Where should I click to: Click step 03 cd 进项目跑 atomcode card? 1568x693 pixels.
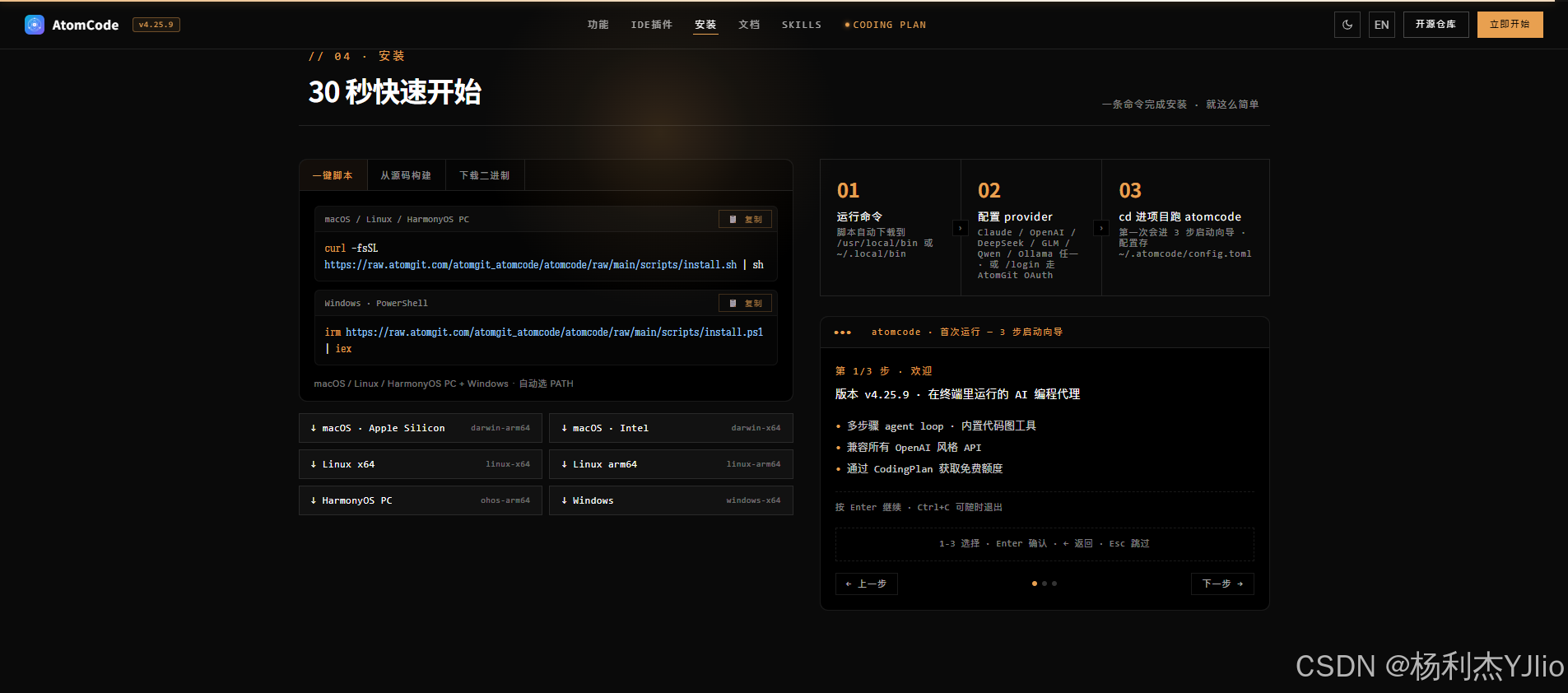[x=1185, y=227]
